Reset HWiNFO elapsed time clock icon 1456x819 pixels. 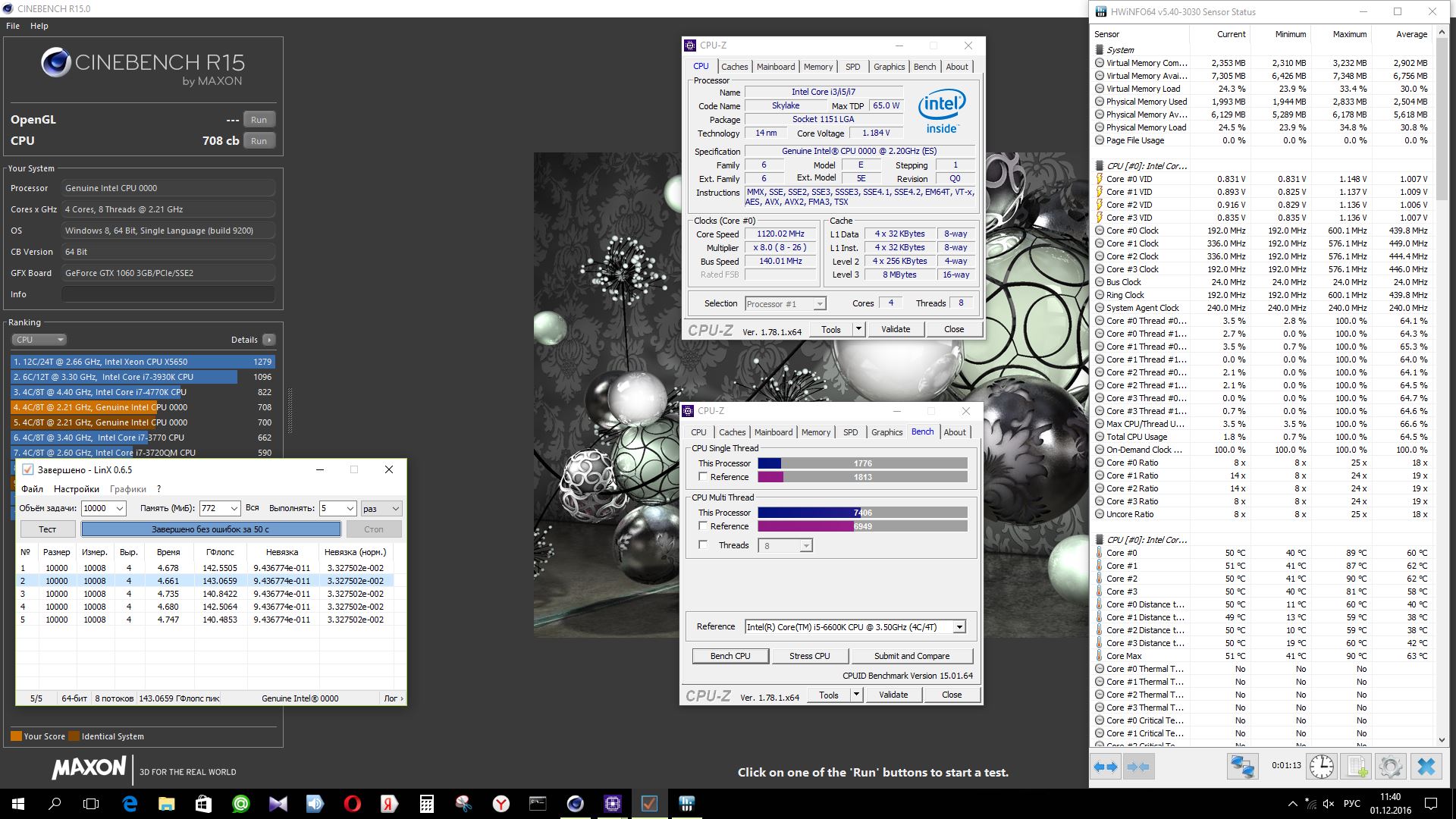click(x=1322, y=767)
